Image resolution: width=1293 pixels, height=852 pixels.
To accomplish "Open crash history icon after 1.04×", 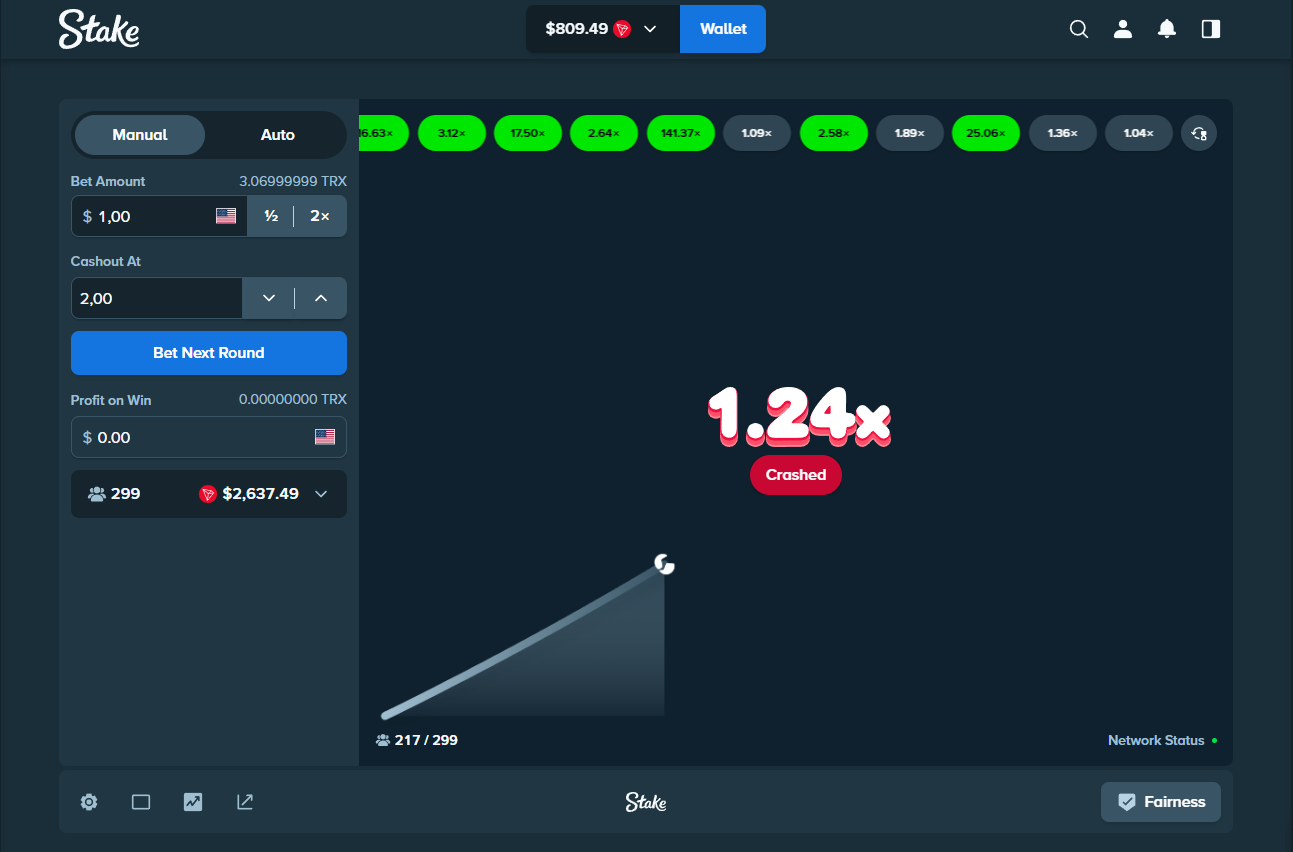I will (x=1199, y=133).
